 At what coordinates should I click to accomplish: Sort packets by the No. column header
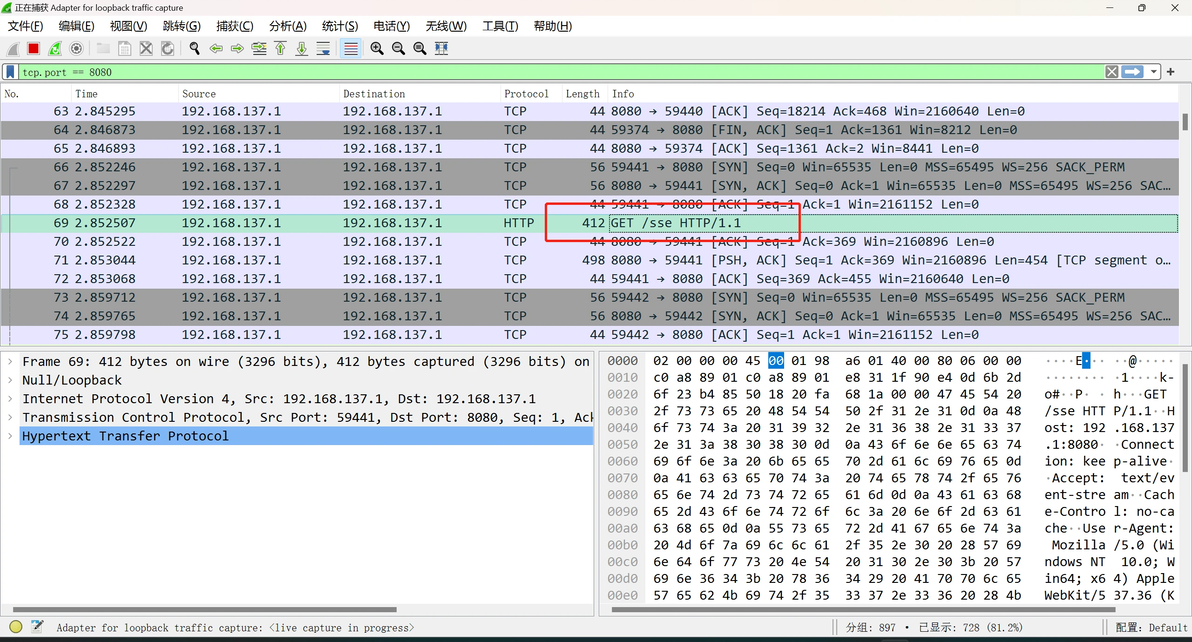click(36, 93)
